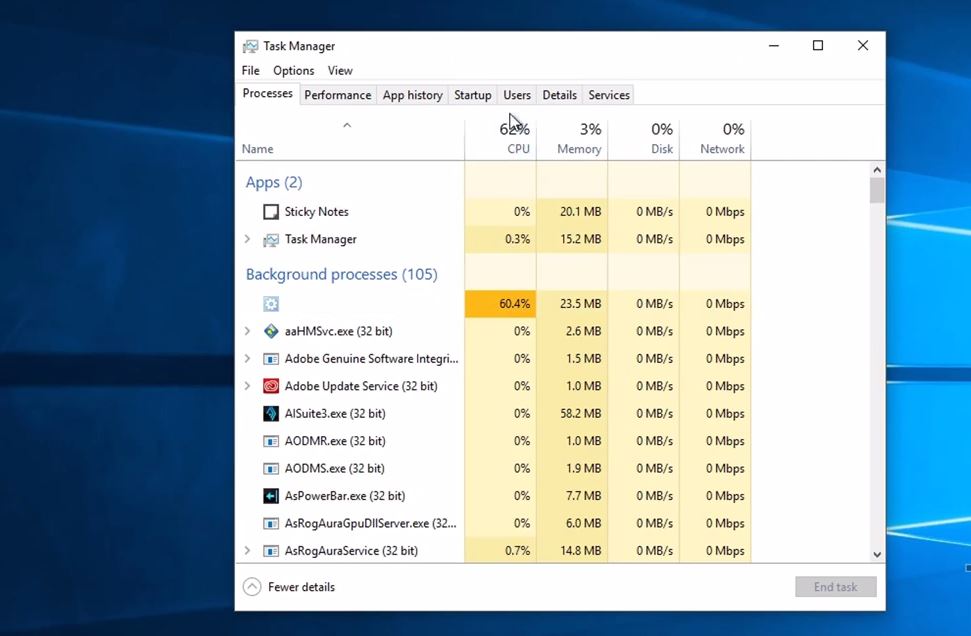Click the scrollbar down arrow
The height and width of the screenshot is (636, 971).
[x=877, y=555]
